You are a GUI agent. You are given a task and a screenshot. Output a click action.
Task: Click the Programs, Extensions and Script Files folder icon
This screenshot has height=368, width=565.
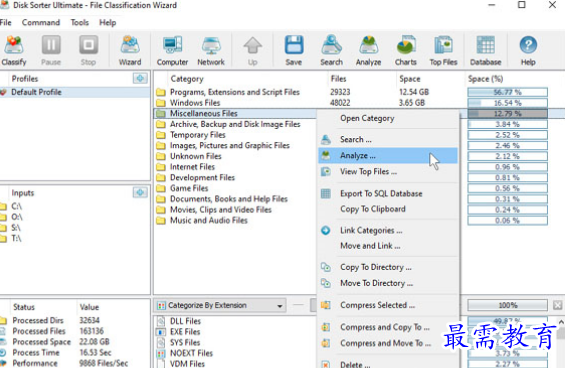pyautogui.click(x=161, y=92)
